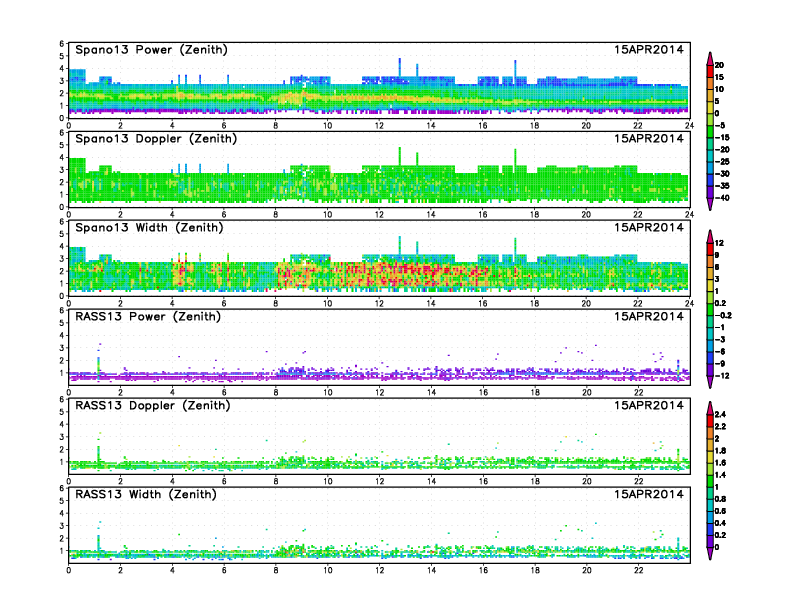
Task: Click the color bar label "0.4"
Action: 721,523
